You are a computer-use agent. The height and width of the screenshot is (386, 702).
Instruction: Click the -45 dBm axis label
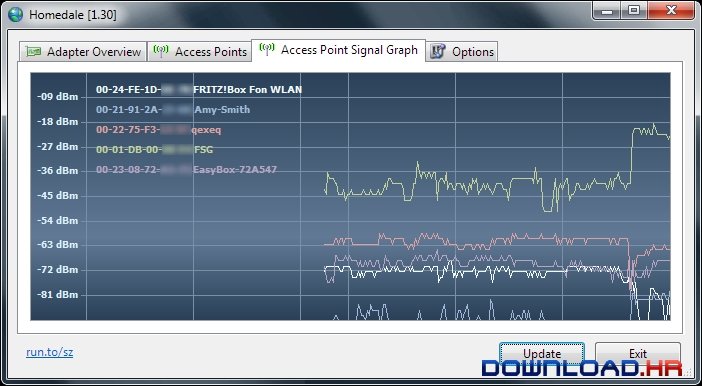pyautogui.click(x=57, y=196)
